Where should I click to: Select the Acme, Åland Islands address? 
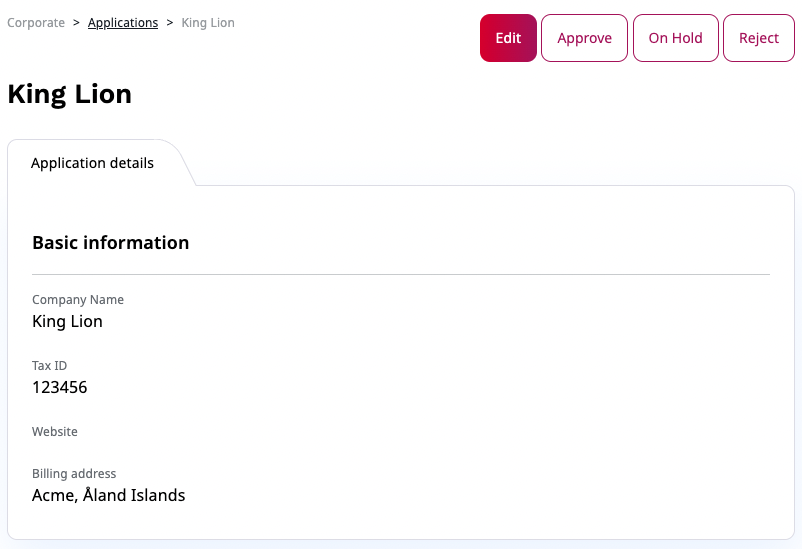tap(108, 495)
